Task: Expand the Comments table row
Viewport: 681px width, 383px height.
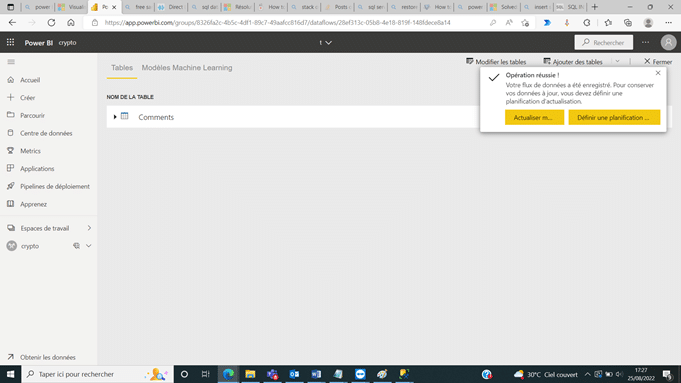Action: tap(115, 117)
